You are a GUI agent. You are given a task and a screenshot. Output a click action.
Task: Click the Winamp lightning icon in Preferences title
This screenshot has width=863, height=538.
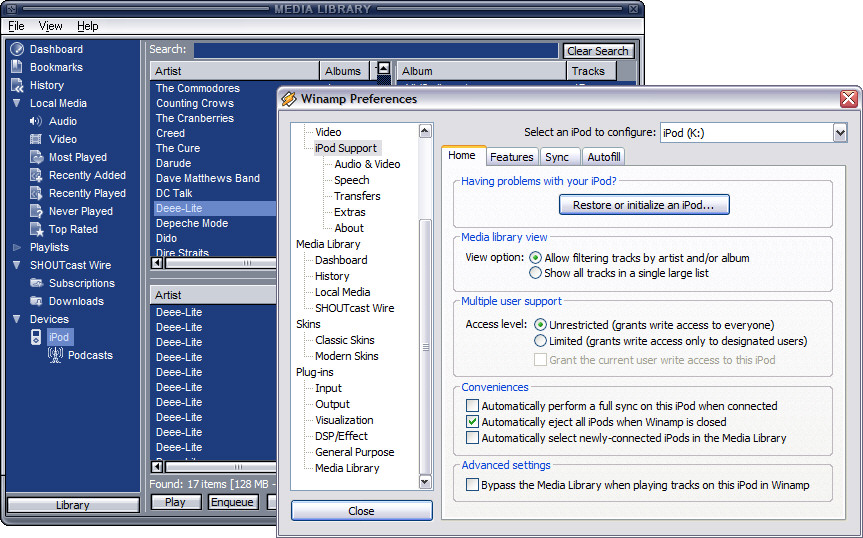point(289,99)
